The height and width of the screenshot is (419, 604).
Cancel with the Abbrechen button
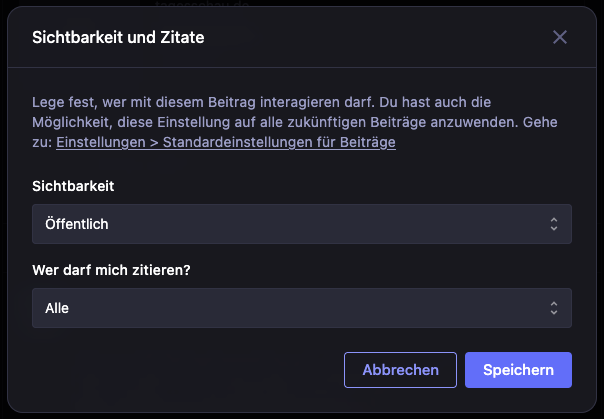click(400, 370)
